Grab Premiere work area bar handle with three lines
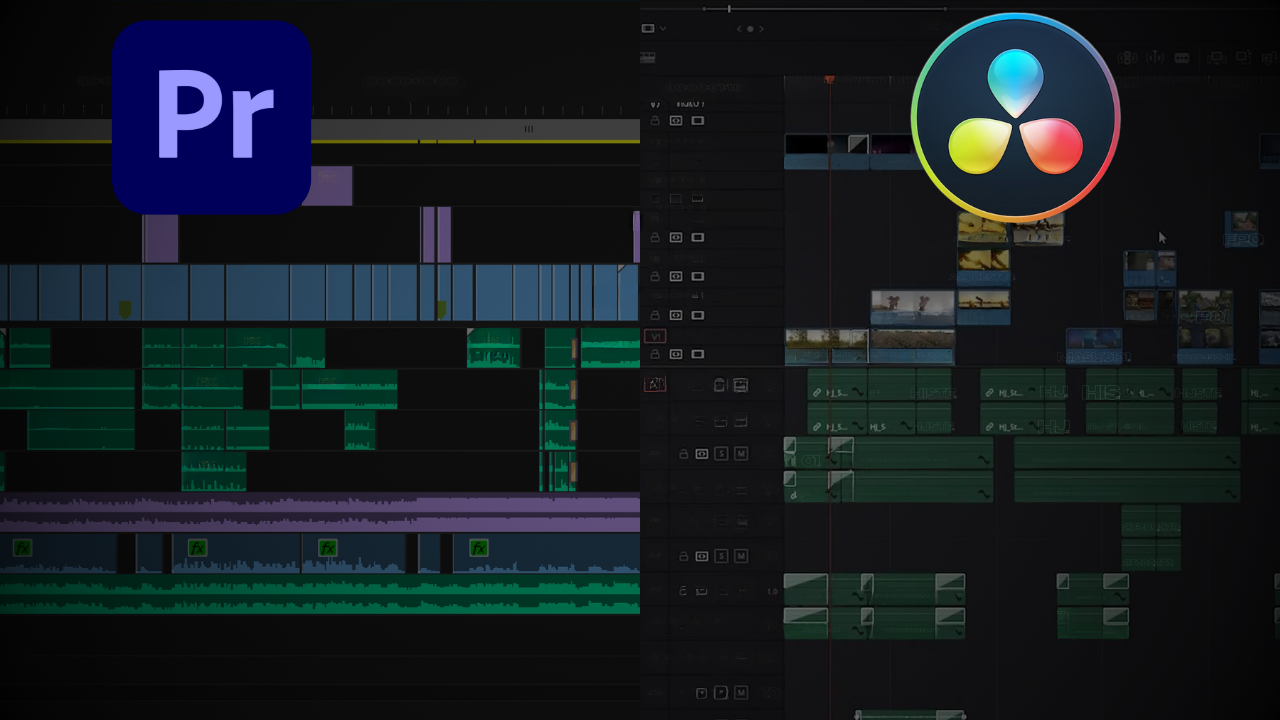This screenshot has width=1280, height=720. click(x=529, y=129)
